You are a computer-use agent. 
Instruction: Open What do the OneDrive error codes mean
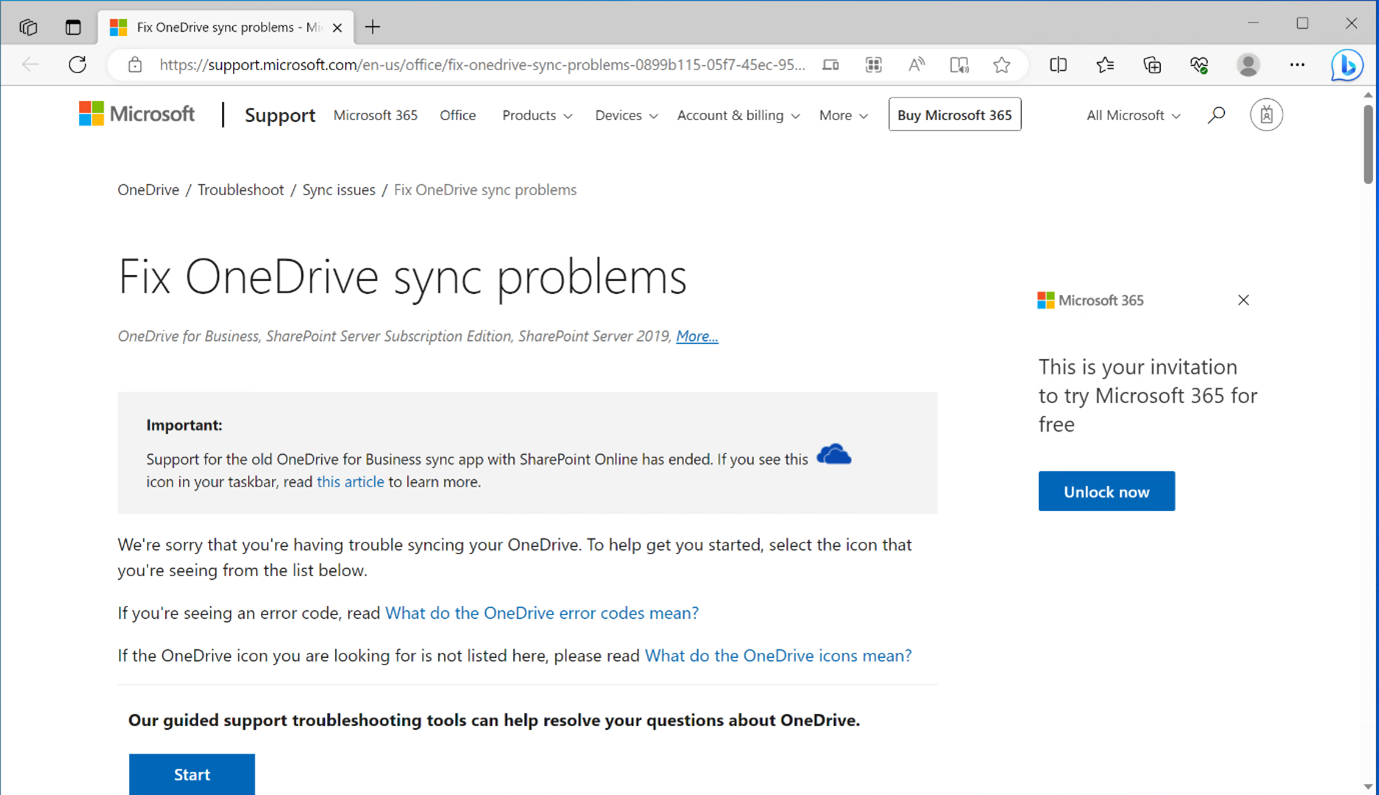(542, 612)
